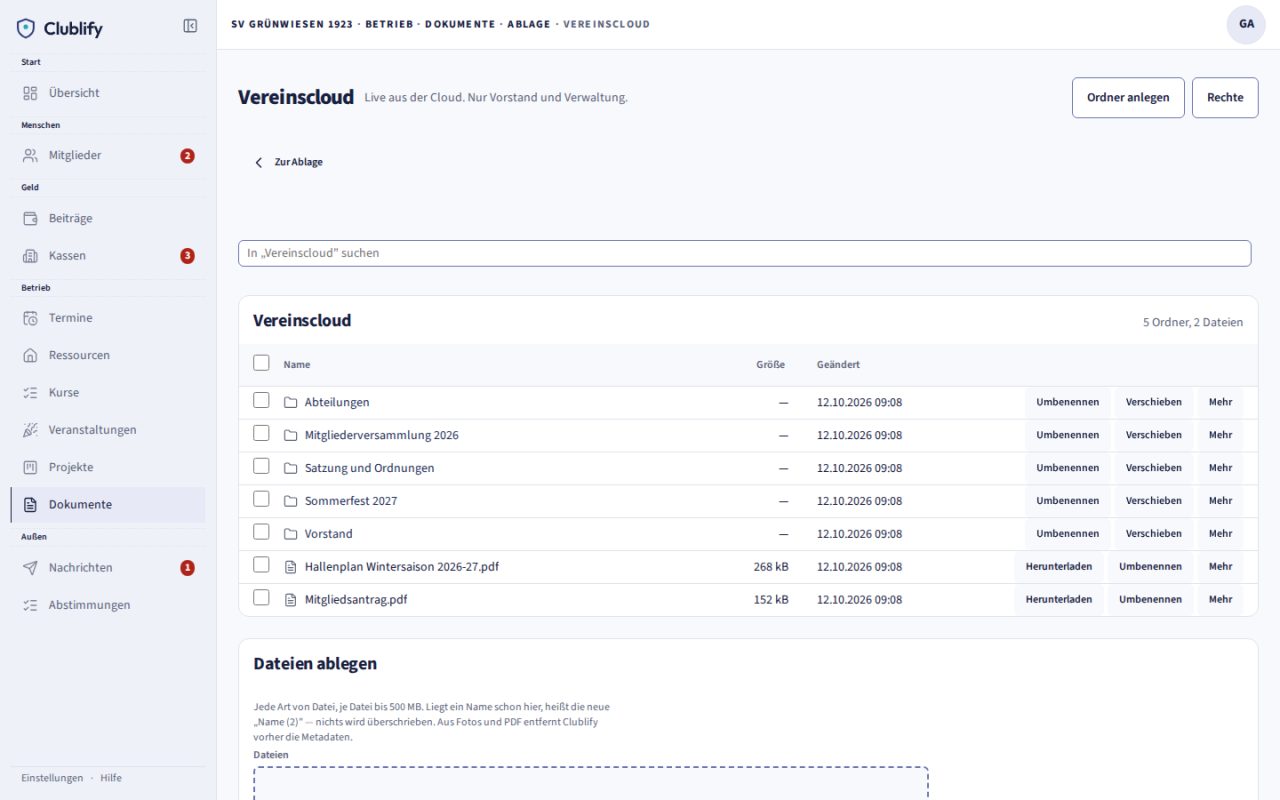Open Beiträge wallet icon
Image resolution: width=1280 pixels, height=800 pixels.
(30, 218)
